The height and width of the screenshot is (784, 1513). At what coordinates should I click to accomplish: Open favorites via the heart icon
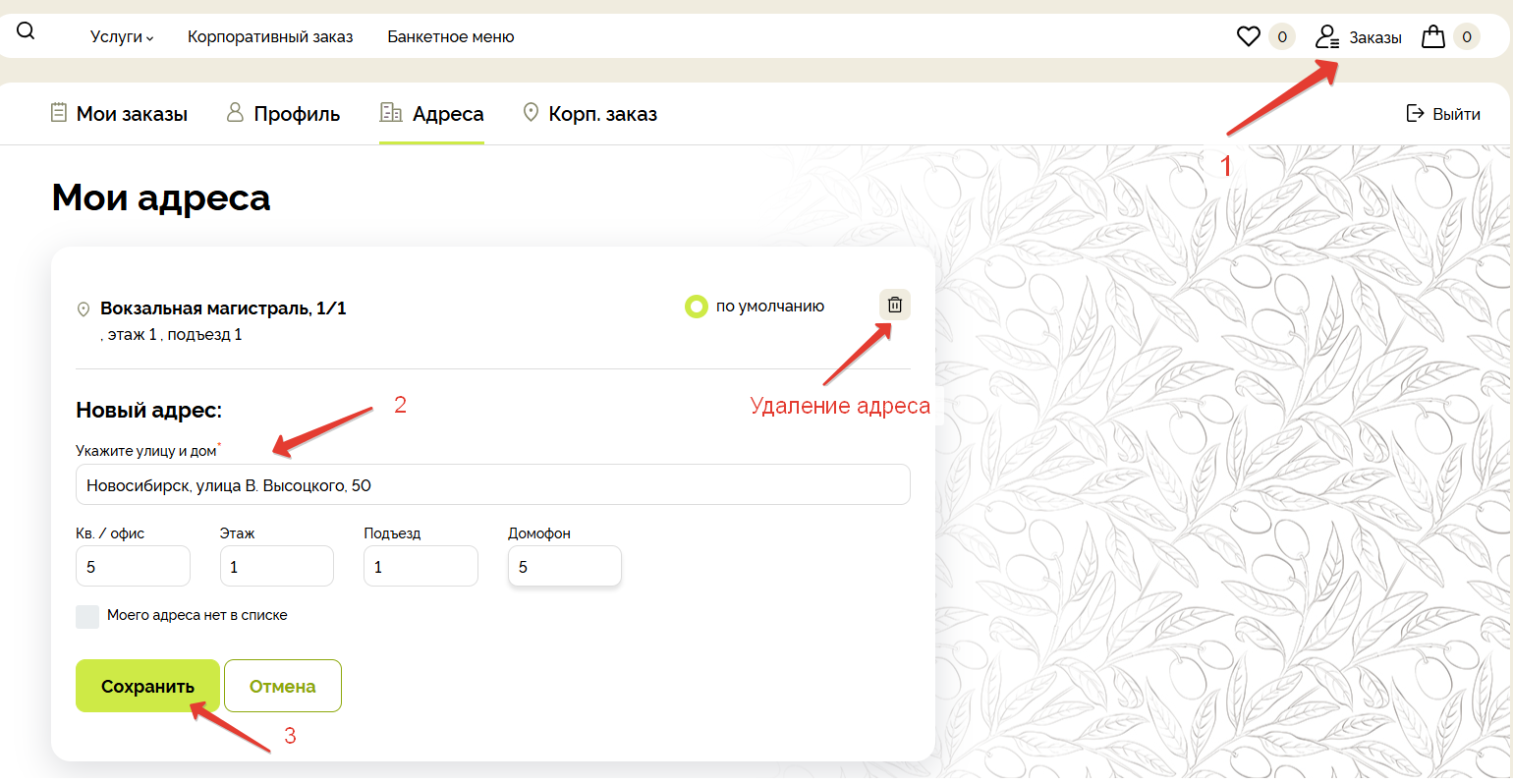click(1248, 37)
